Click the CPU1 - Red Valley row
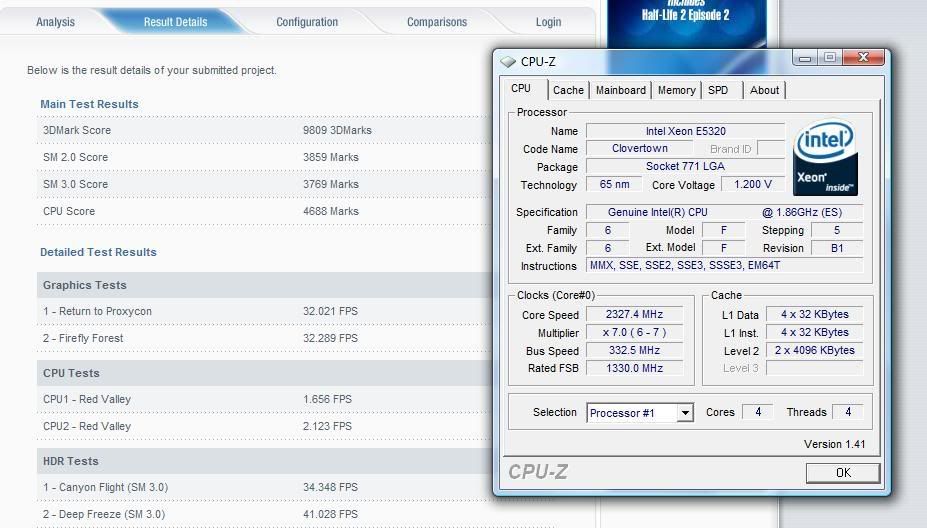 pyautogui.click(x=264, y=399)
